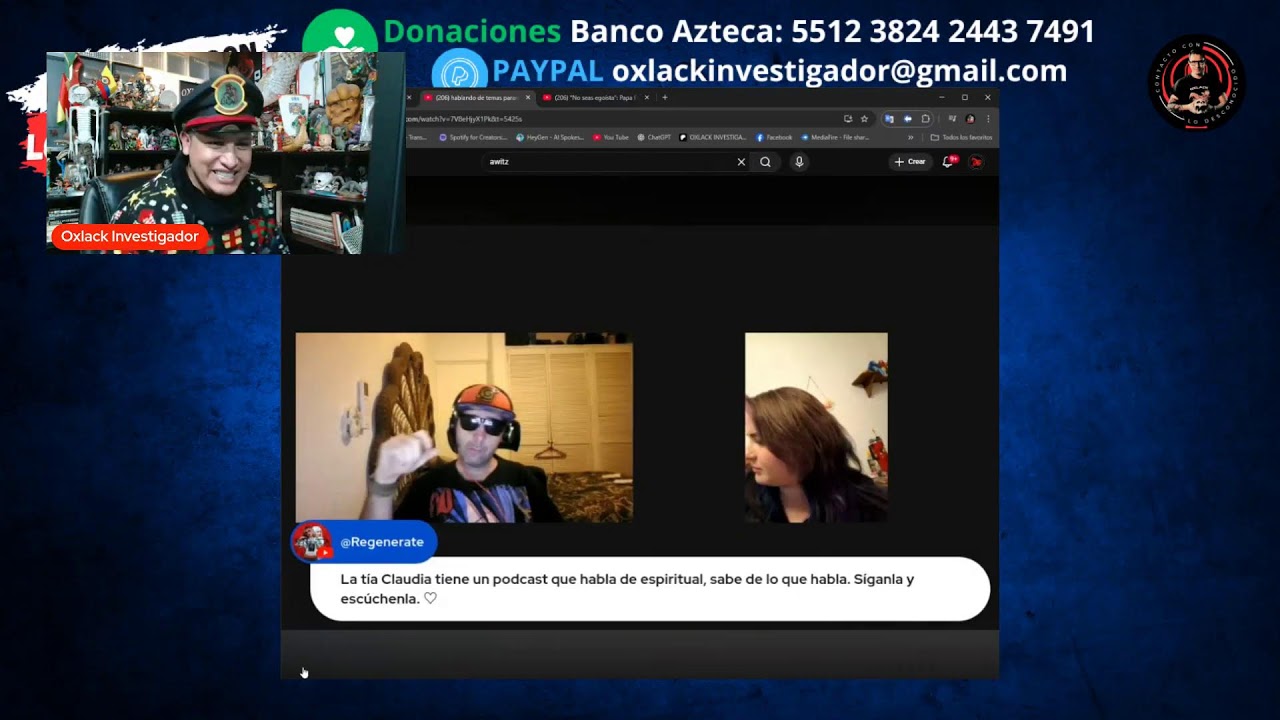The image size is (1280, 720).
Task: Open the HeyGen AI Spokes bookmark
Action: (550, 137)
